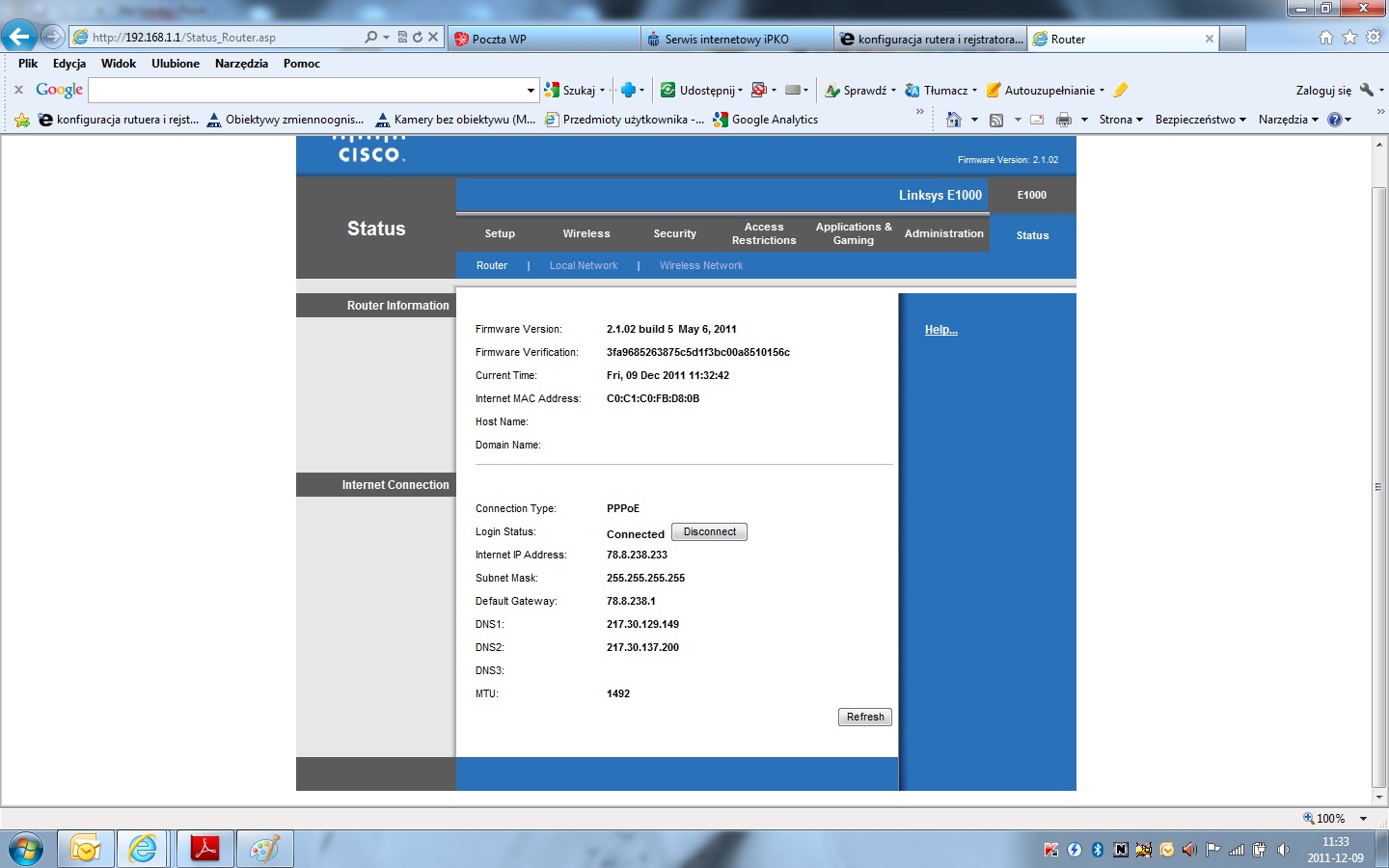Open the Edycja menu
The image size is (1389, 868).
69,64
